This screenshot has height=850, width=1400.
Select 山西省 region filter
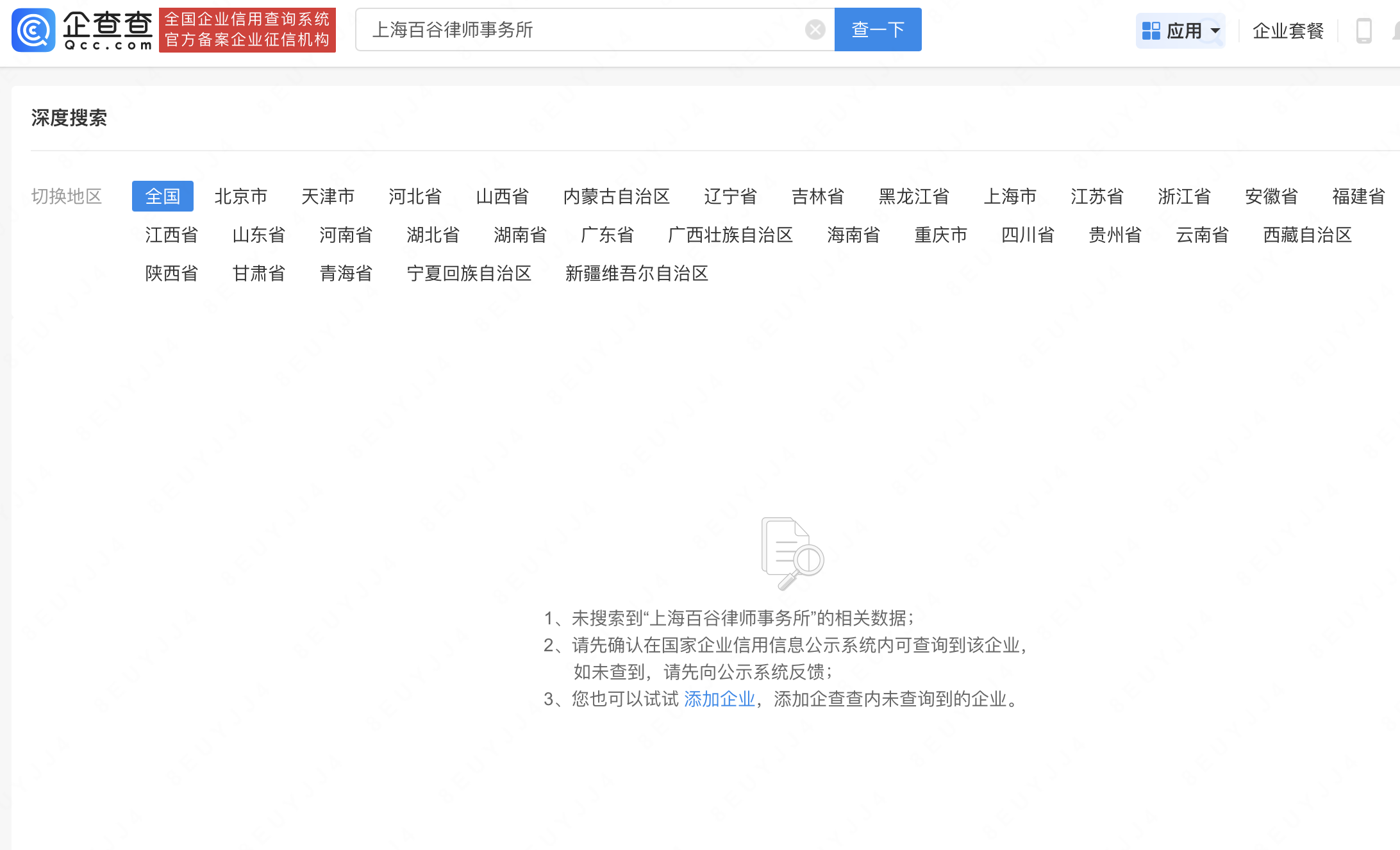[503, 196]
